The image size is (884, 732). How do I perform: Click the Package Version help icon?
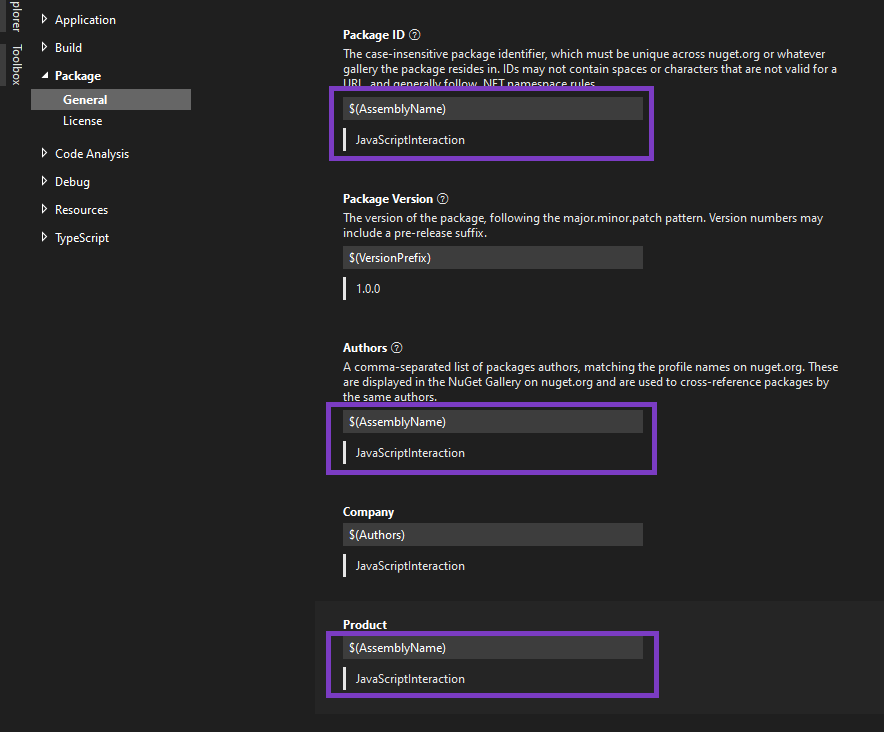[443, 199]
